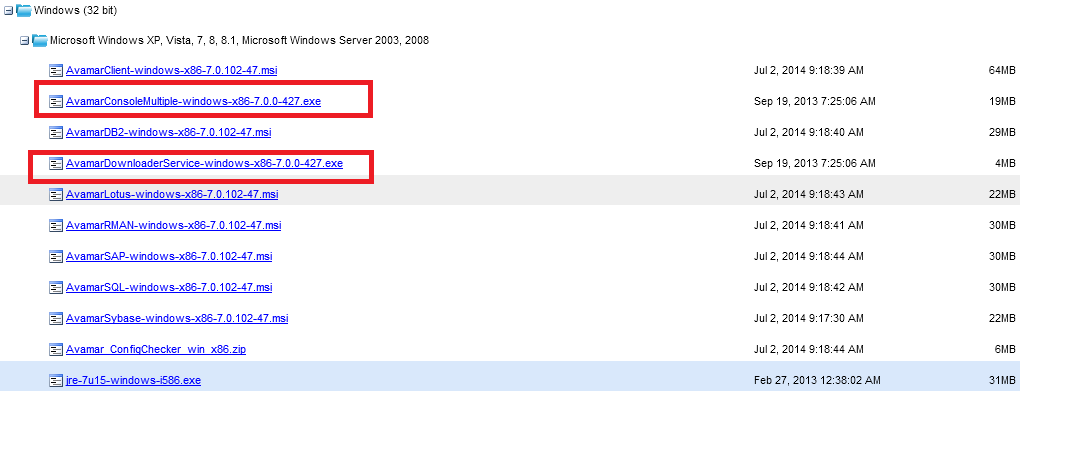Click the Microsoft Windows XP folder icon
This screenshot has width=1085, height=451.
click(x=39, y=41)
